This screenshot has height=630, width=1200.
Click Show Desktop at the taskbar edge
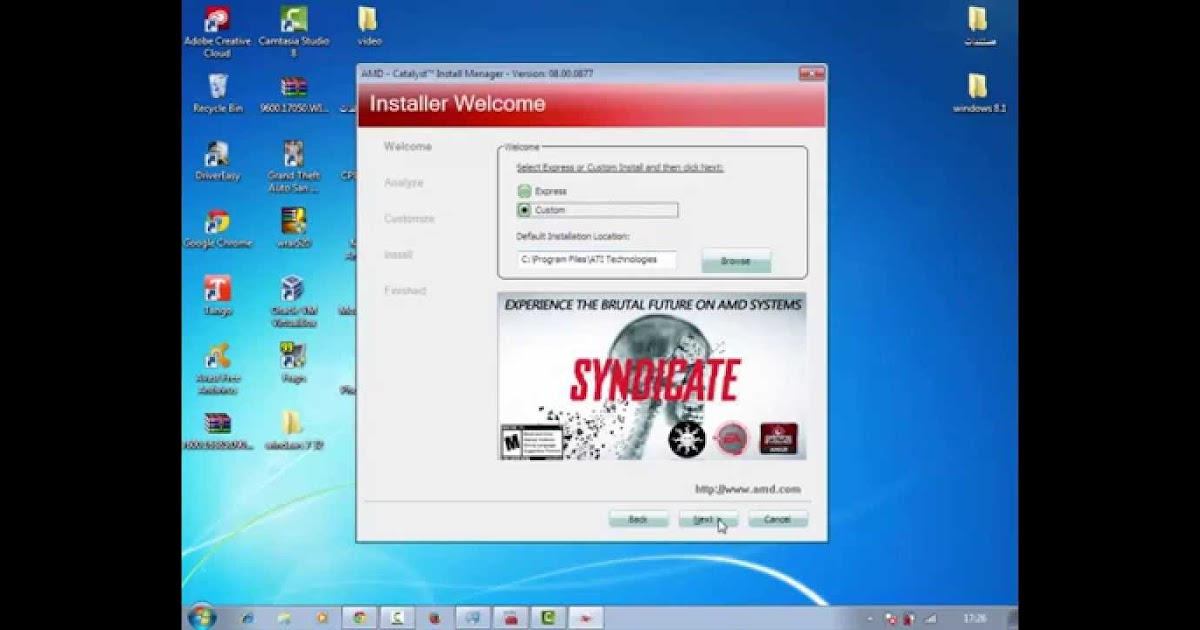[x=1013, y=618]
